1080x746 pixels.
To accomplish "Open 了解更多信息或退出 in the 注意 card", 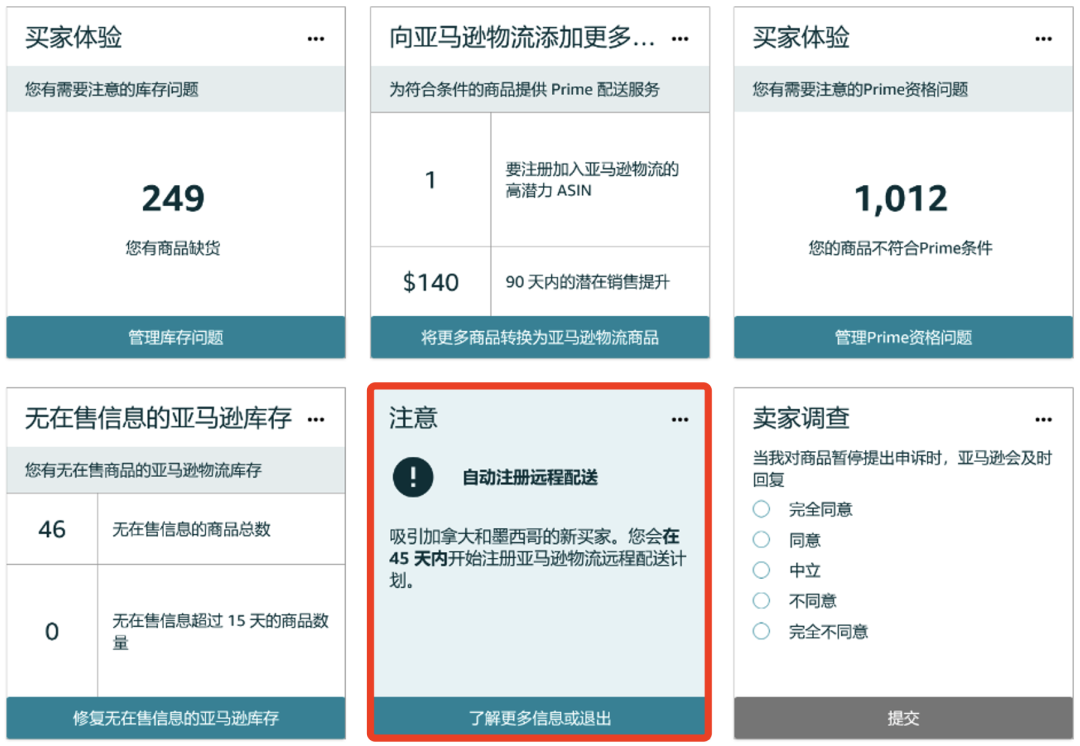I will (x=540, y=717).
